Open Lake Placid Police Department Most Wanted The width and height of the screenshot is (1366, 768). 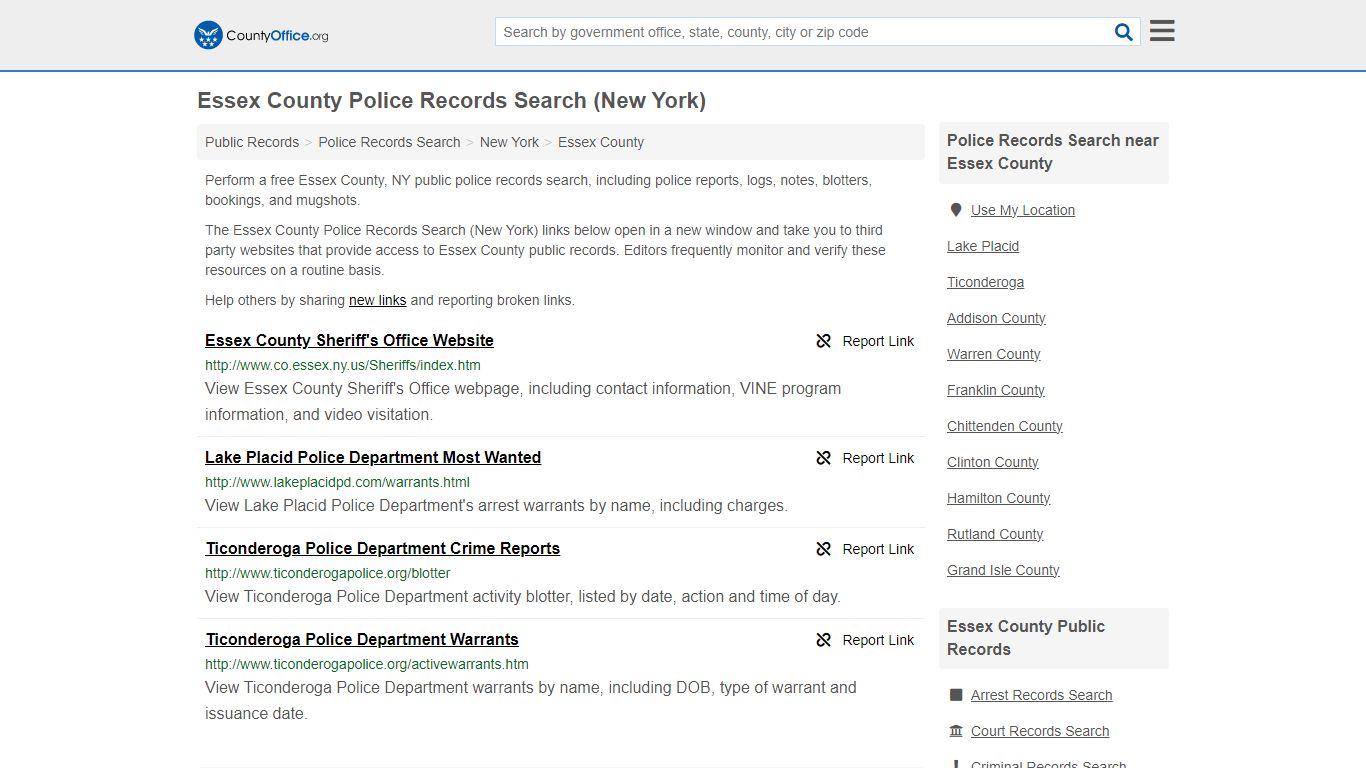(373, 457)
